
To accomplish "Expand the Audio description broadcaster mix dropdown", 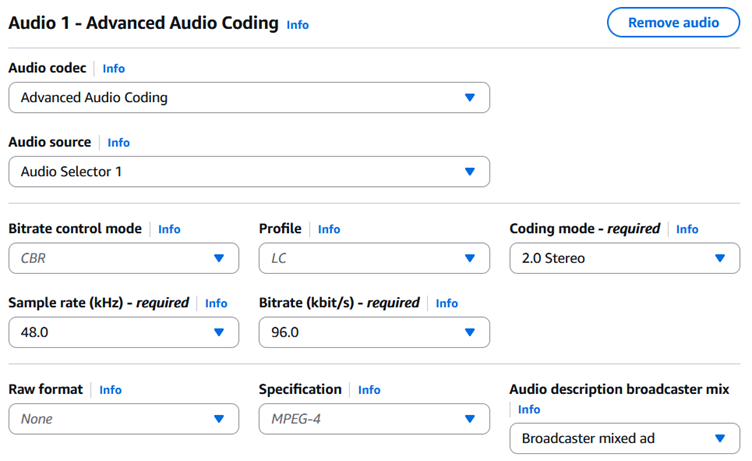I will tap(624, 438).
